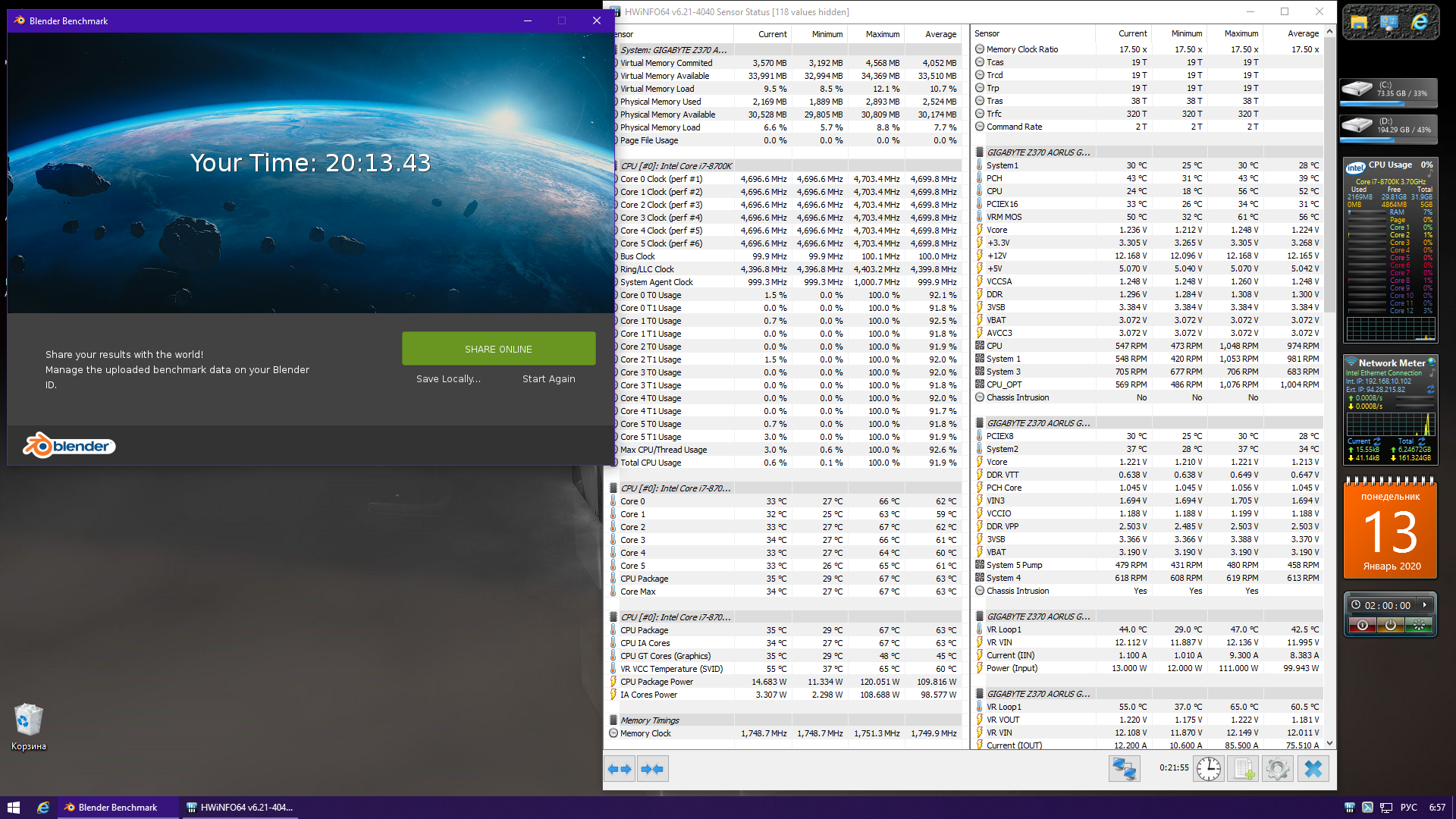This screenshot has height=819, width=1456.
Task: Expand the timer gadget's play arrow
Action: pyautogui.click(x=1425, y=605)
